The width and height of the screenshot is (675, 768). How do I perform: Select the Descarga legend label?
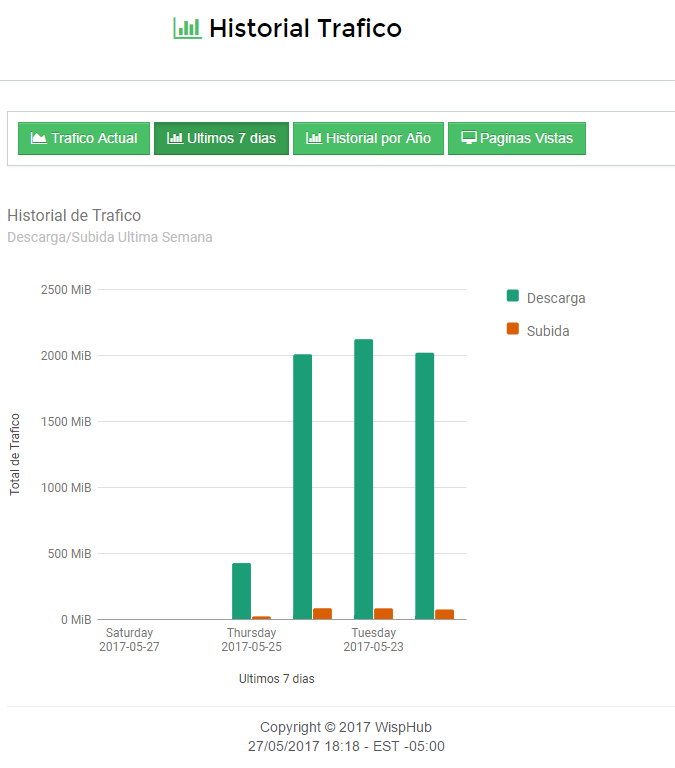click(x=556, y=298)
